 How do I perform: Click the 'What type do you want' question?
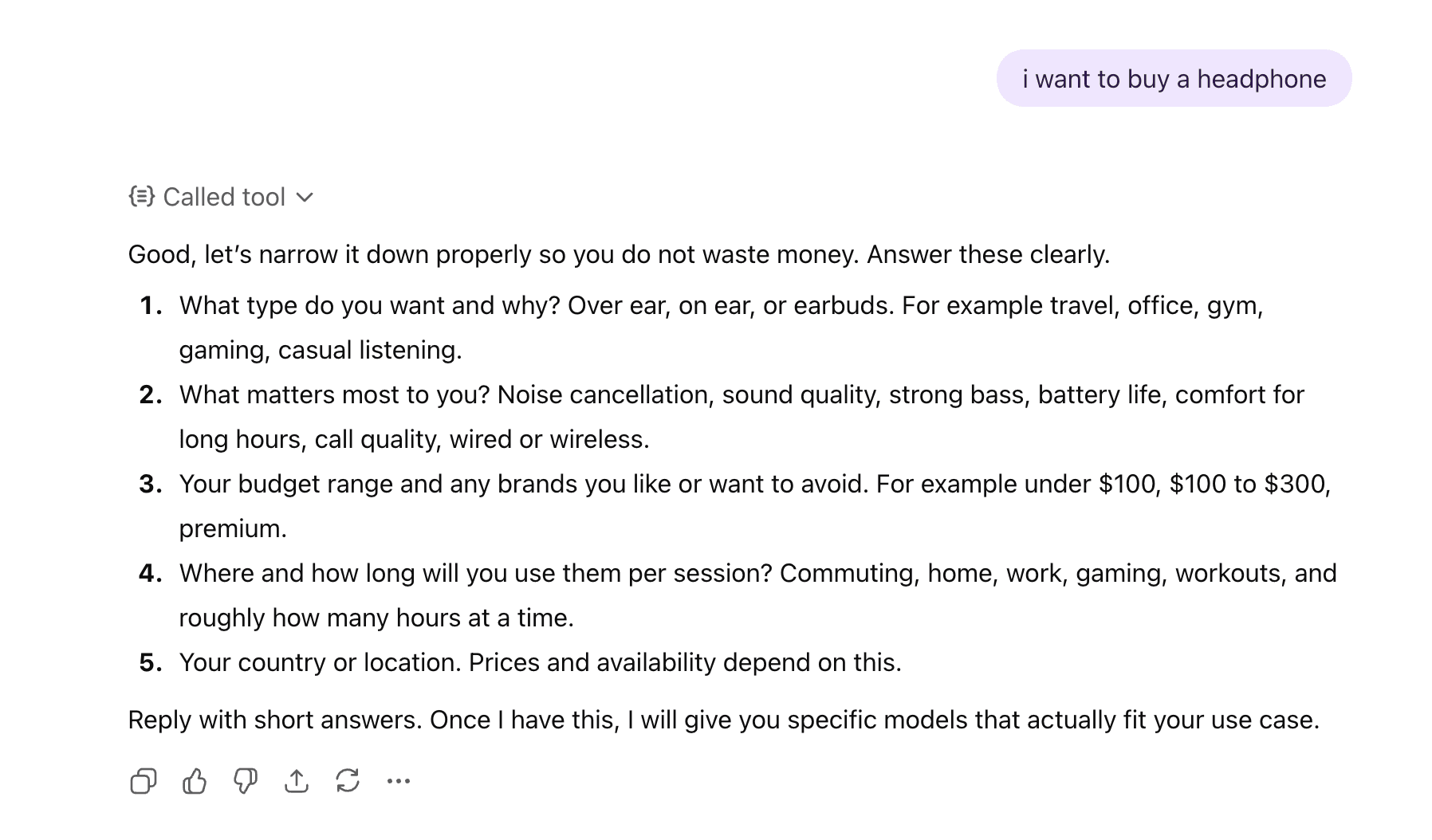[x=370, y=305]
